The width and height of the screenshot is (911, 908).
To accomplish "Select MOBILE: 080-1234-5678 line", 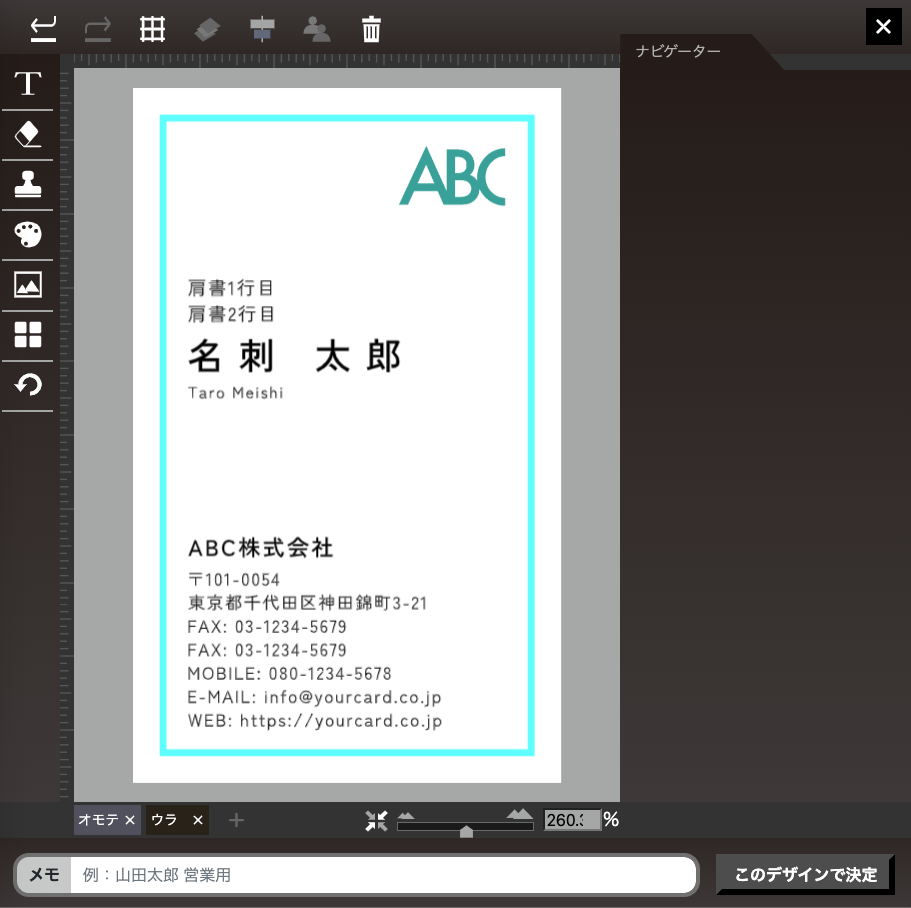I will click(x=289, y=673).
